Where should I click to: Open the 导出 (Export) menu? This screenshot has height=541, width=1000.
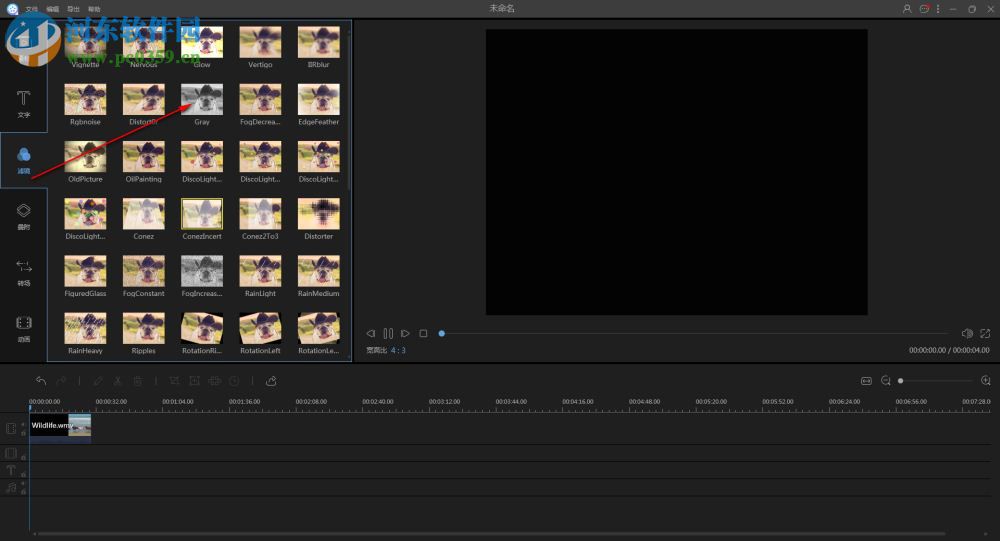(73, 8)
